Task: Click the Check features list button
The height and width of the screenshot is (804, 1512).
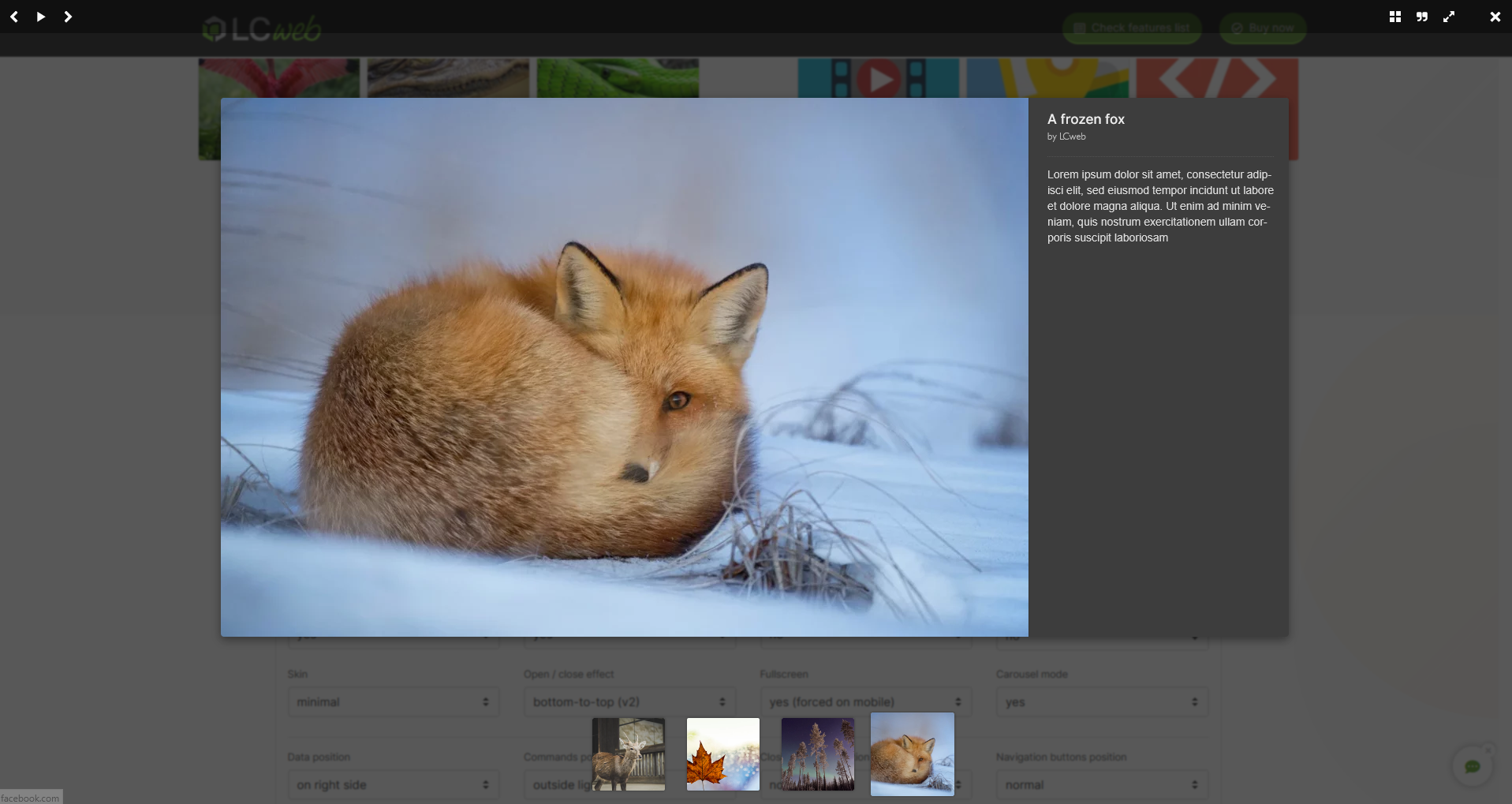Action: pyautogui.click(x=1132, y=28)
